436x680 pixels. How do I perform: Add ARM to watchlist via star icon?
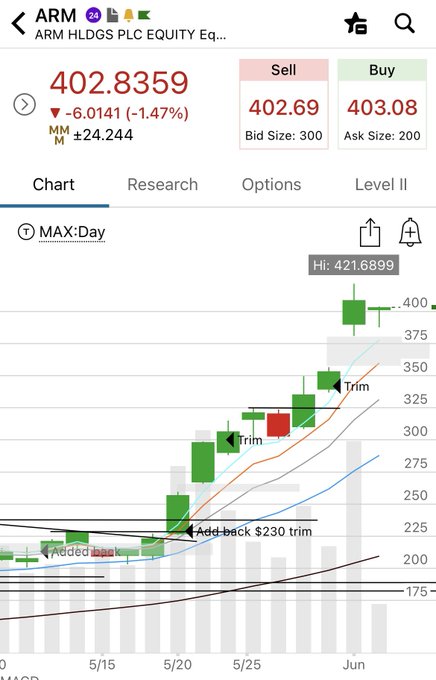click(356, 23)
